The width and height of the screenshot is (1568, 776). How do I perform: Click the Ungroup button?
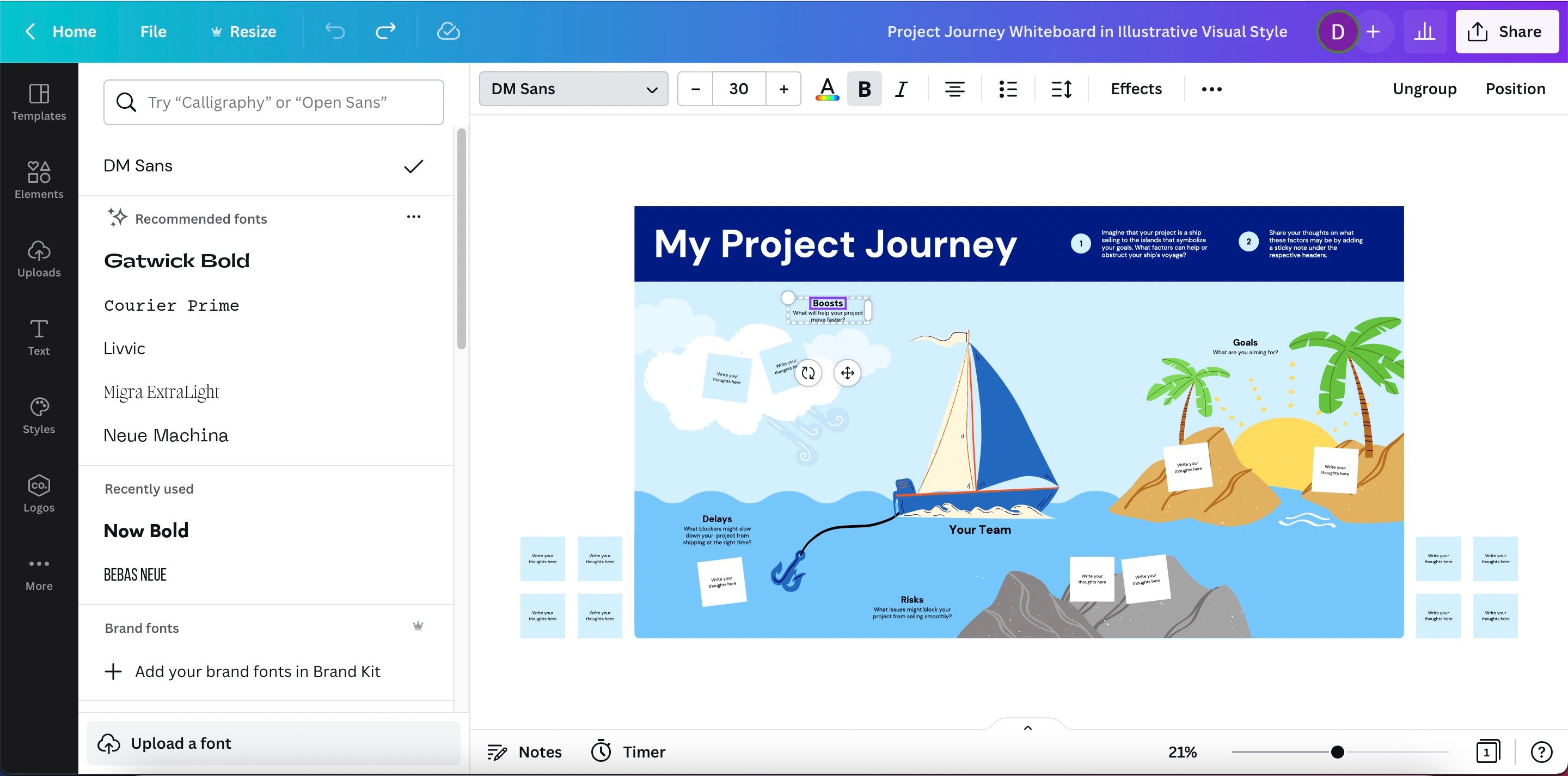click(1424, 89)
